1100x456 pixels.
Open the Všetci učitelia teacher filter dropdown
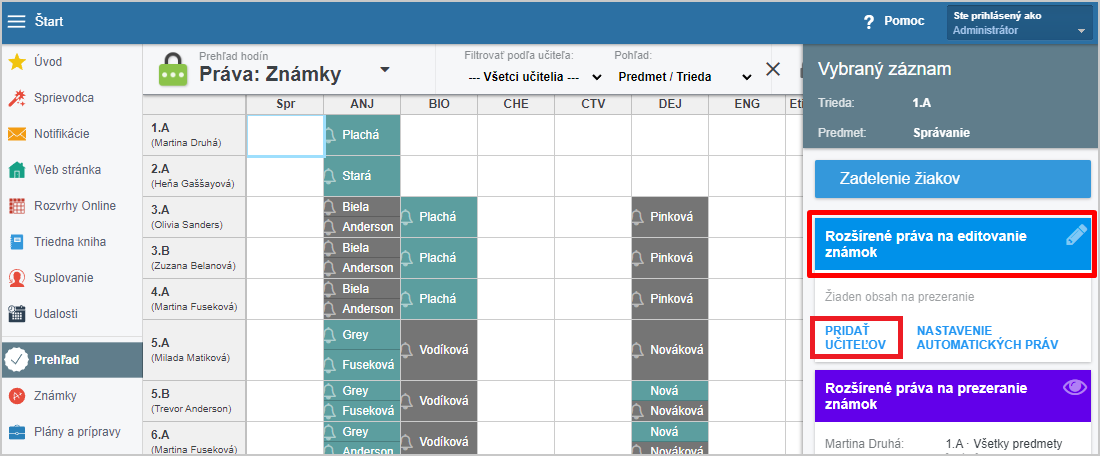click(535, 76)
